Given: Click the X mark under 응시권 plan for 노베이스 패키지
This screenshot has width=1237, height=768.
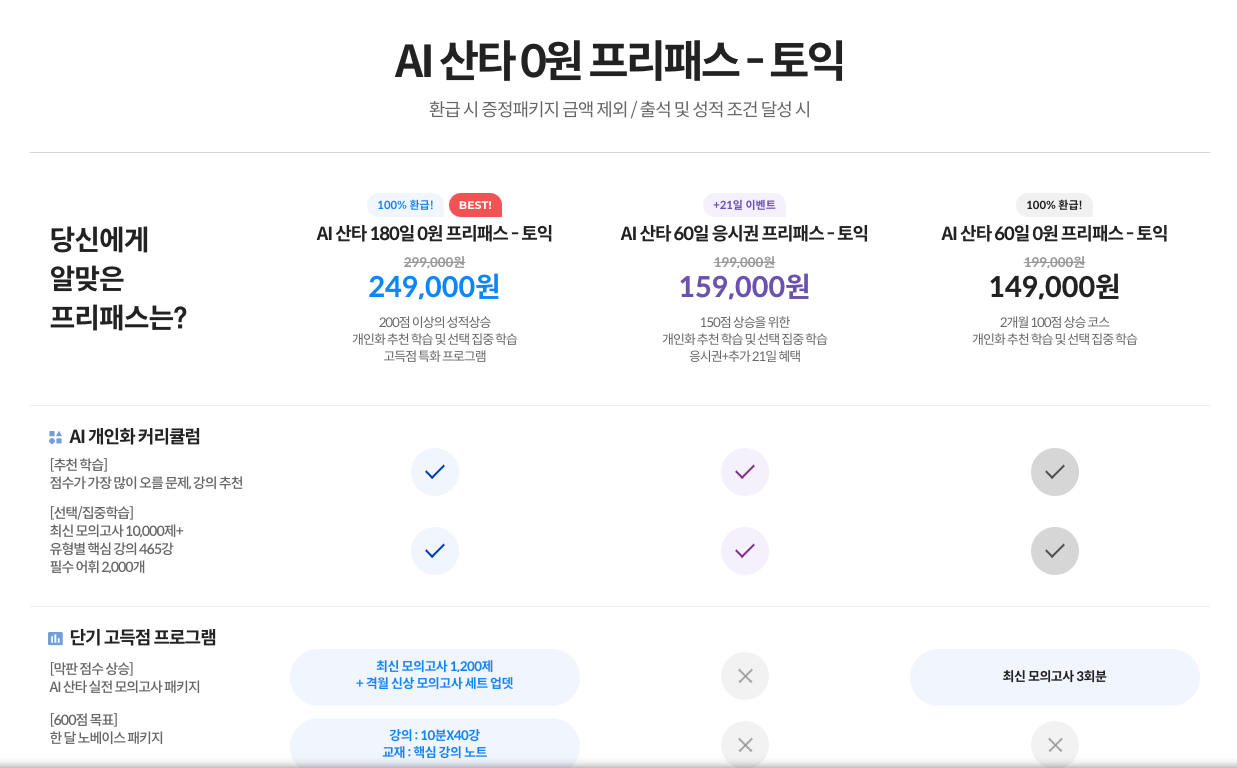Looking at the screenshot, I should pyautogui.click(x=744, y=745).
